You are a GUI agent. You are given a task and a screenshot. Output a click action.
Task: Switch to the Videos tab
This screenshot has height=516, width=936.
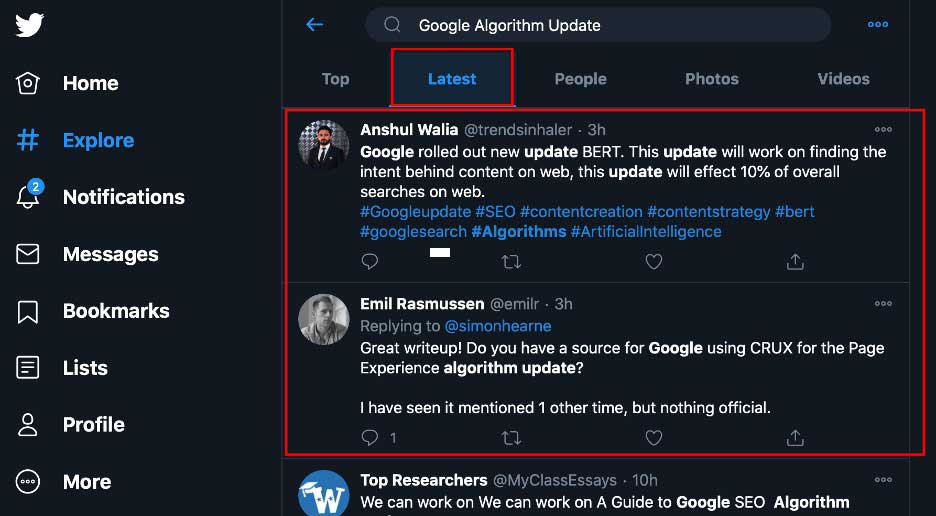(x=843, y=79)
